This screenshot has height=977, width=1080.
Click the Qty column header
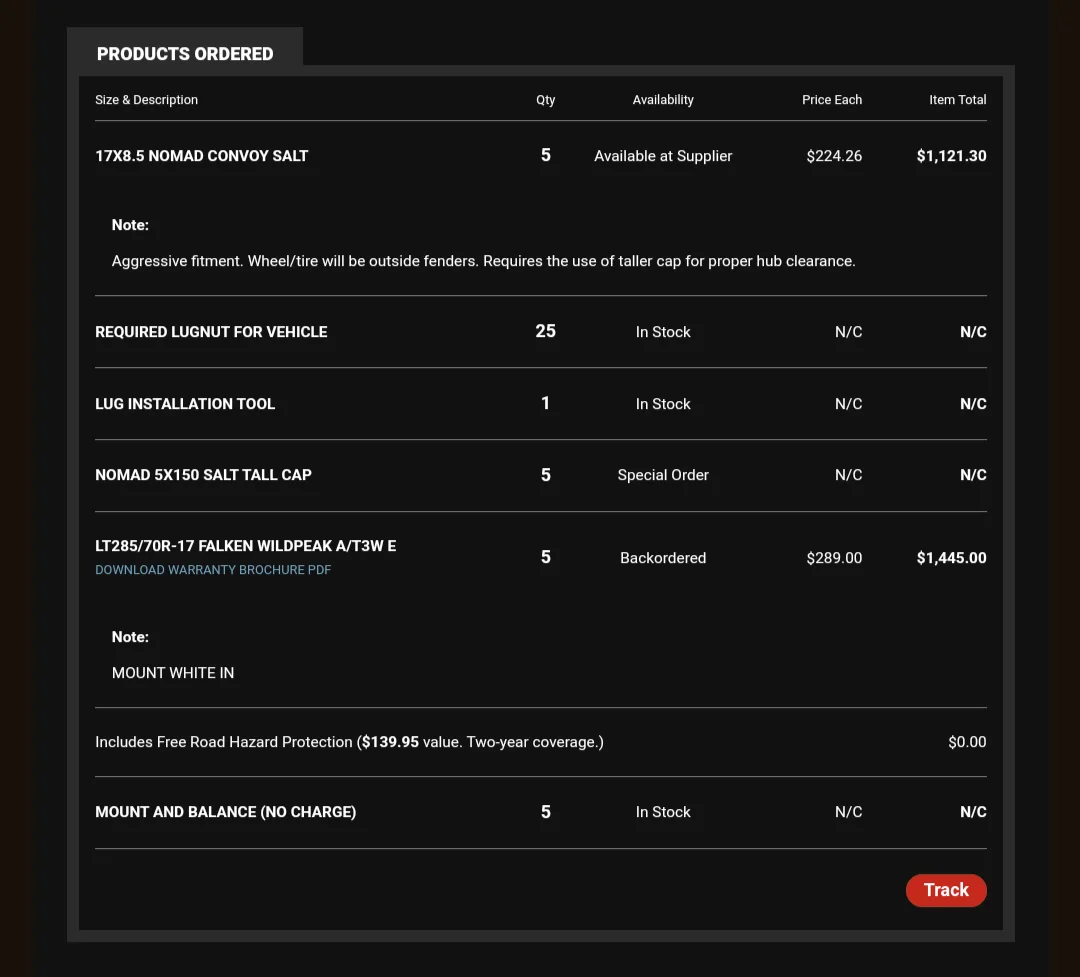click(545, 100)
